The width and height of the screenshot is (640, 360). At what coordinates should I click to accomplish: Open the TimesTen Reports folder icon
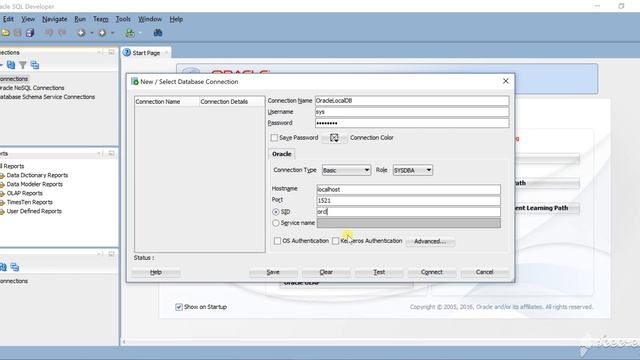(x=2, y=202)
